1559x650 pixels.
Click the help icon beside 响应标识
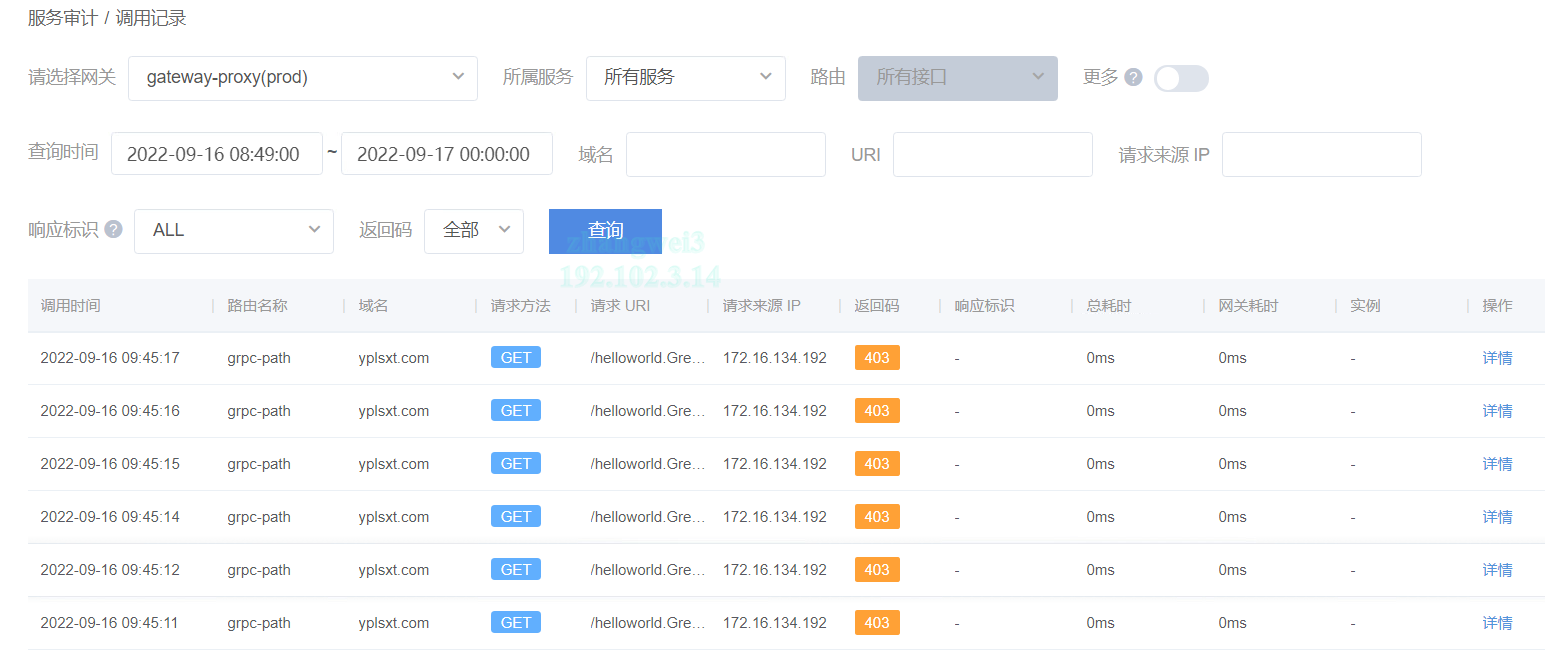[x=114, y=230]
